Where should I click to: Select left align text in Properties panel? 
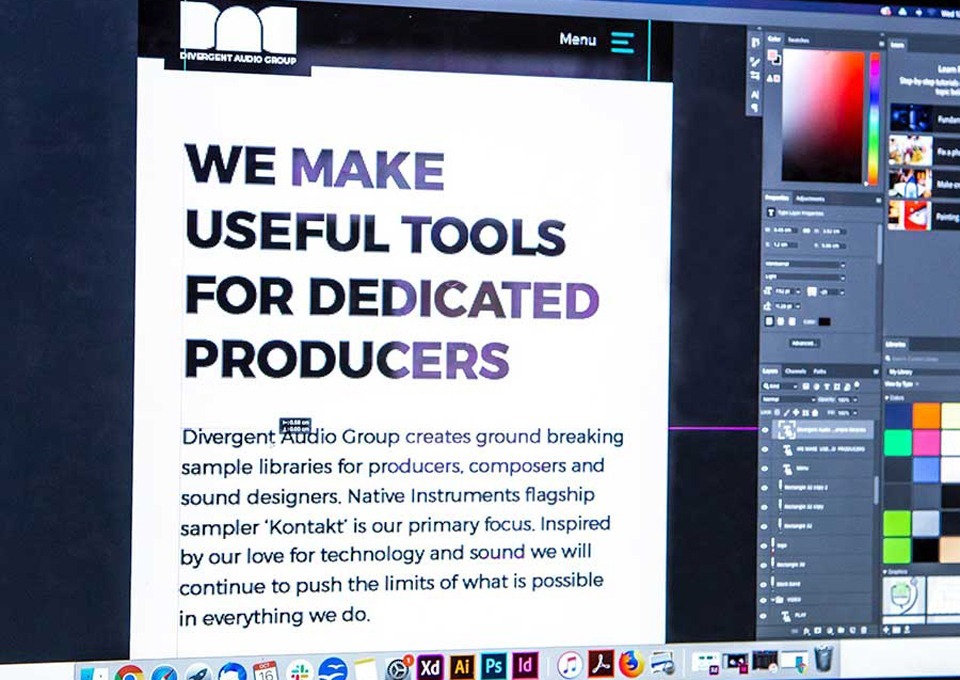click(770, 321)
